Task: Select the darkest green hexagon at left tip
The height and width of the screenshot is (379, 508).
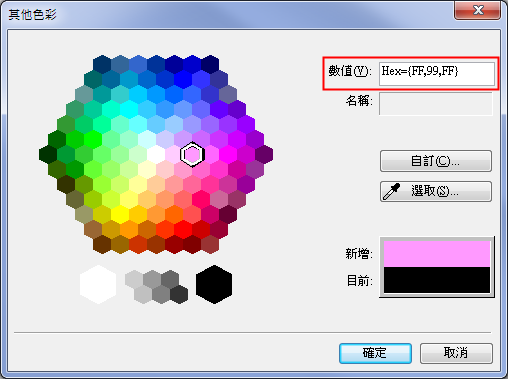Action: [x=48, y=154]
